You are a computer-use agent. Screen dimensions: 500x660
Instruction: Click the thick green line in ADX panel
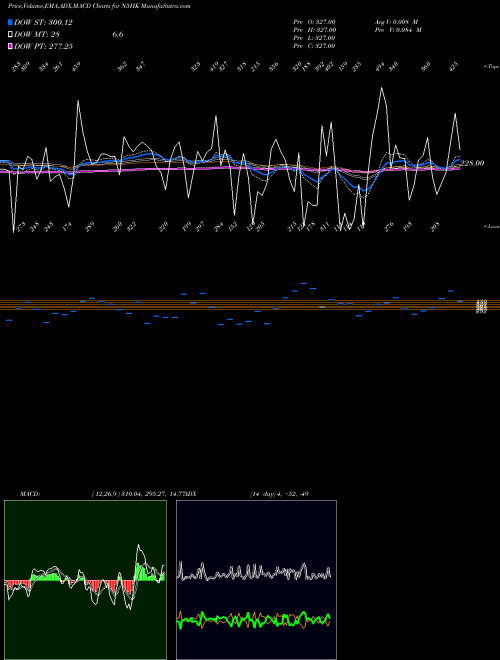pyautogui.click(x=254, y=620)
